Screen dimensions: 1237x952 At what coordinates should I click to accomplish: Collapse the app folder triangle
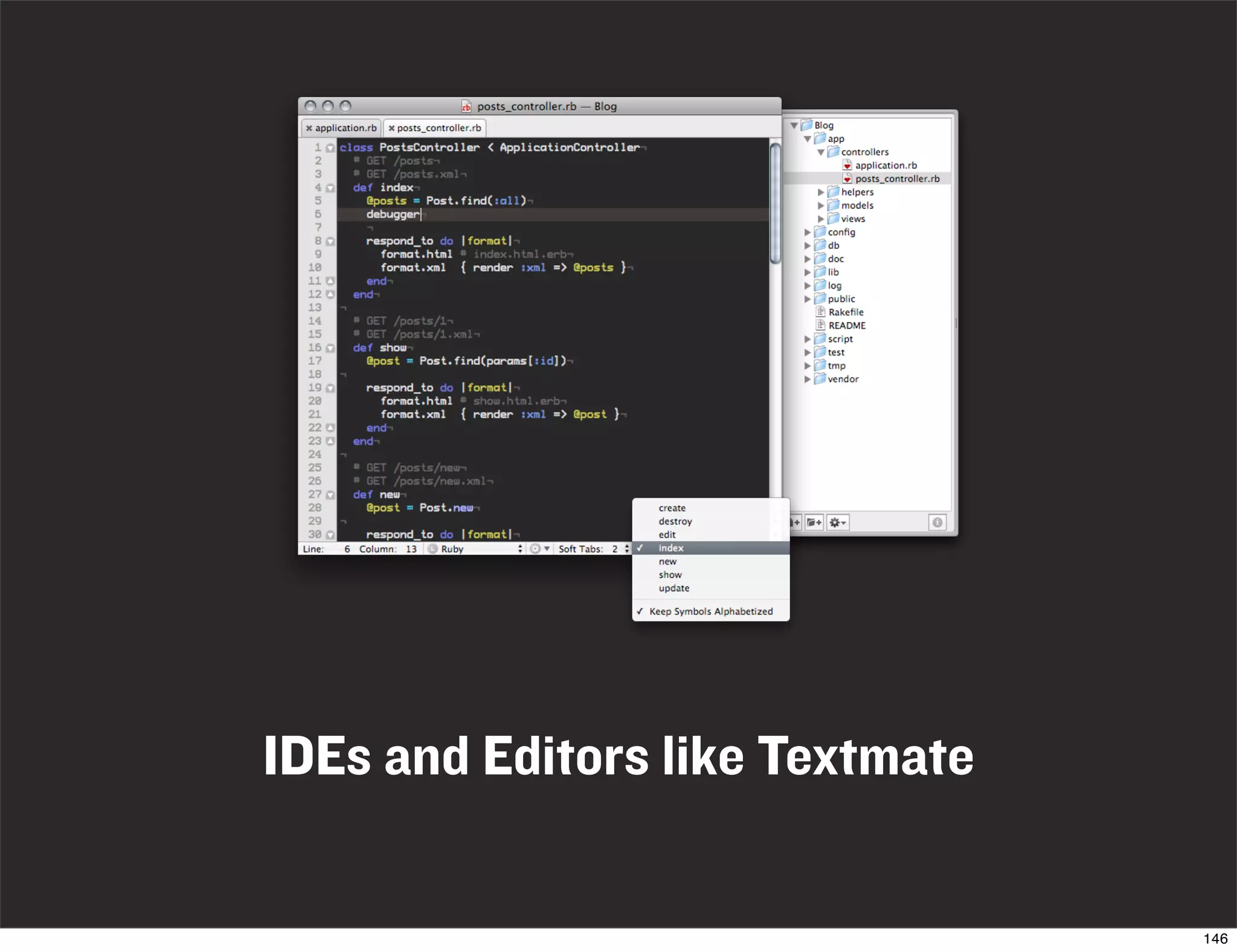pos(807,138)
